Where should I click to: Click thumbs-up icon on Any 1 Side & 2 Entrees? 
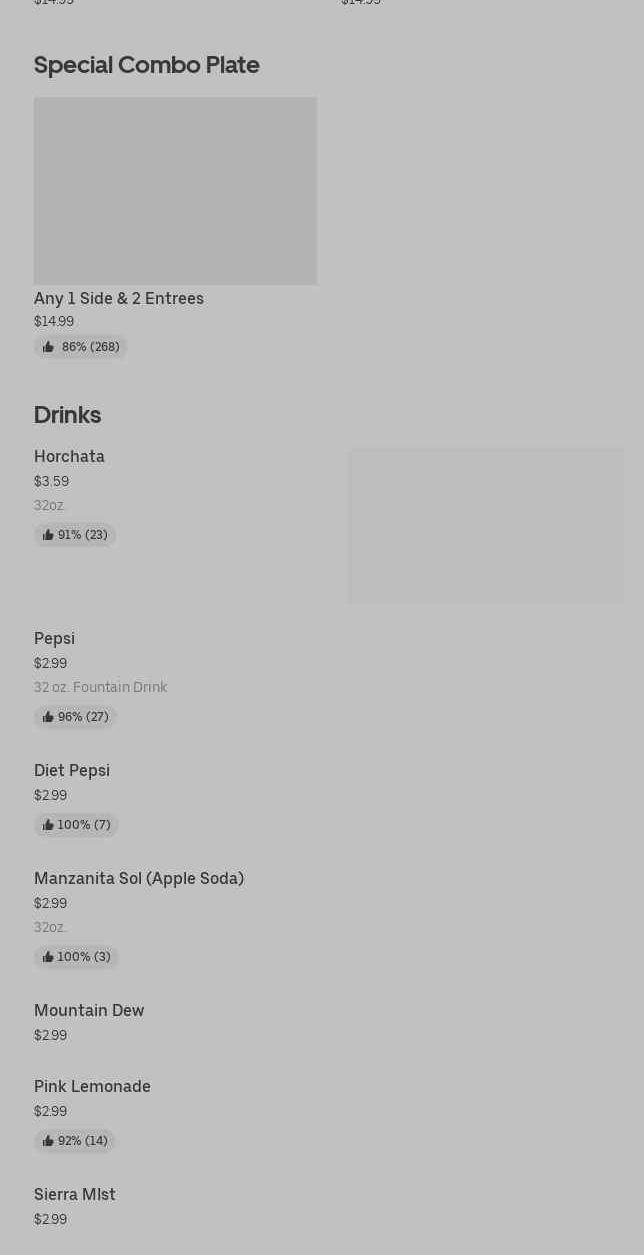(x=48, y=347)
